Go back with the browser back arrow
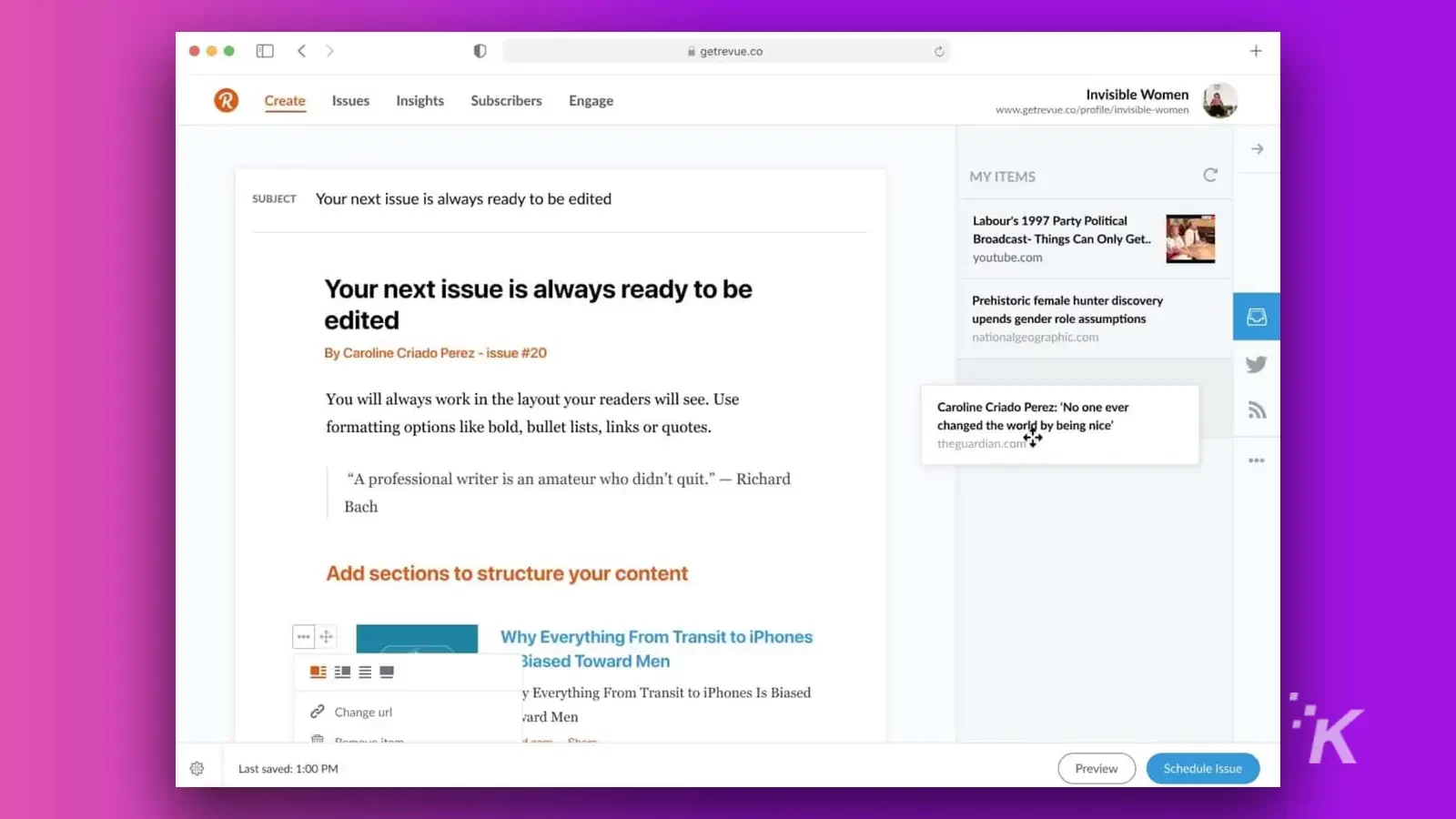This screenshot has height=819, width=1456. [301, 51]
